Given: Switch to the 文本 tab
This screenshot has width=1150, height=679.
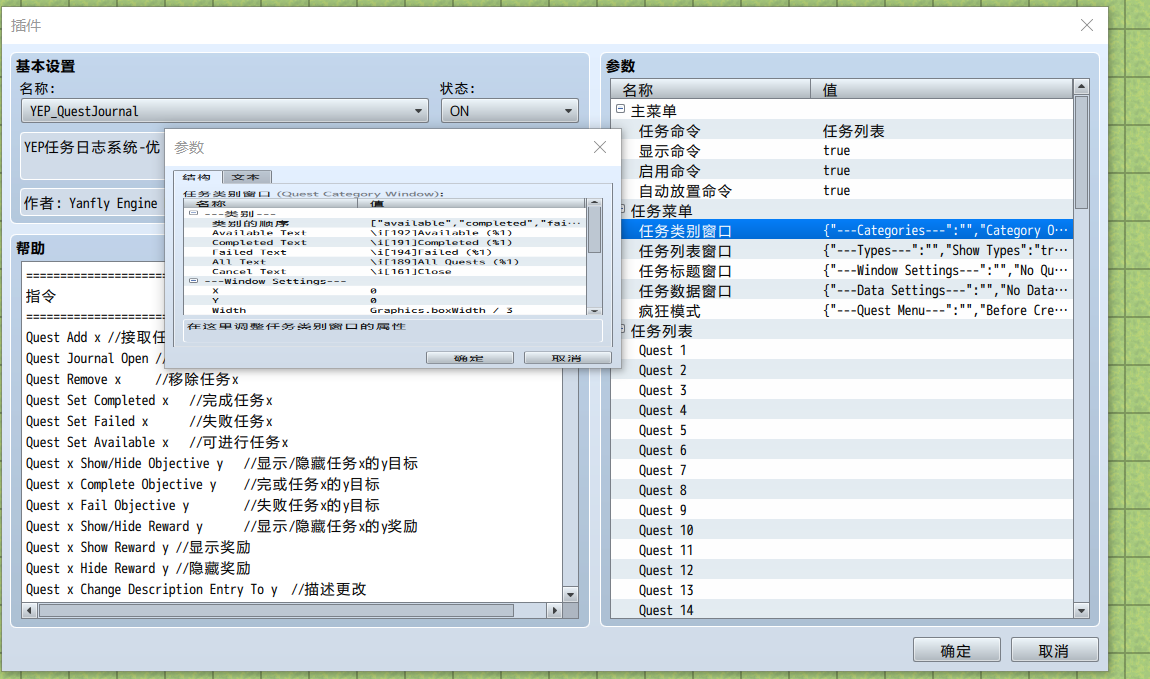Looking at the screenshot, I should [x=246, y=177].
